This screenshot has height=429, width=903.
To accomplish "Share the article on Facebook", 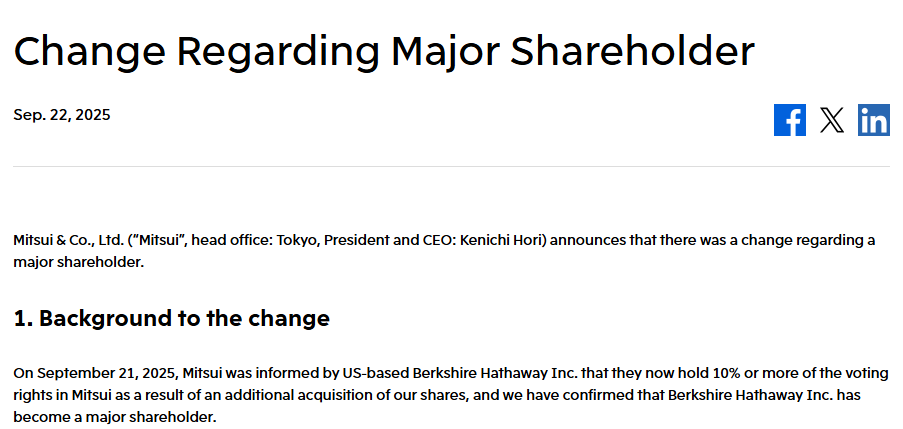I will click(x=789, y=120).
